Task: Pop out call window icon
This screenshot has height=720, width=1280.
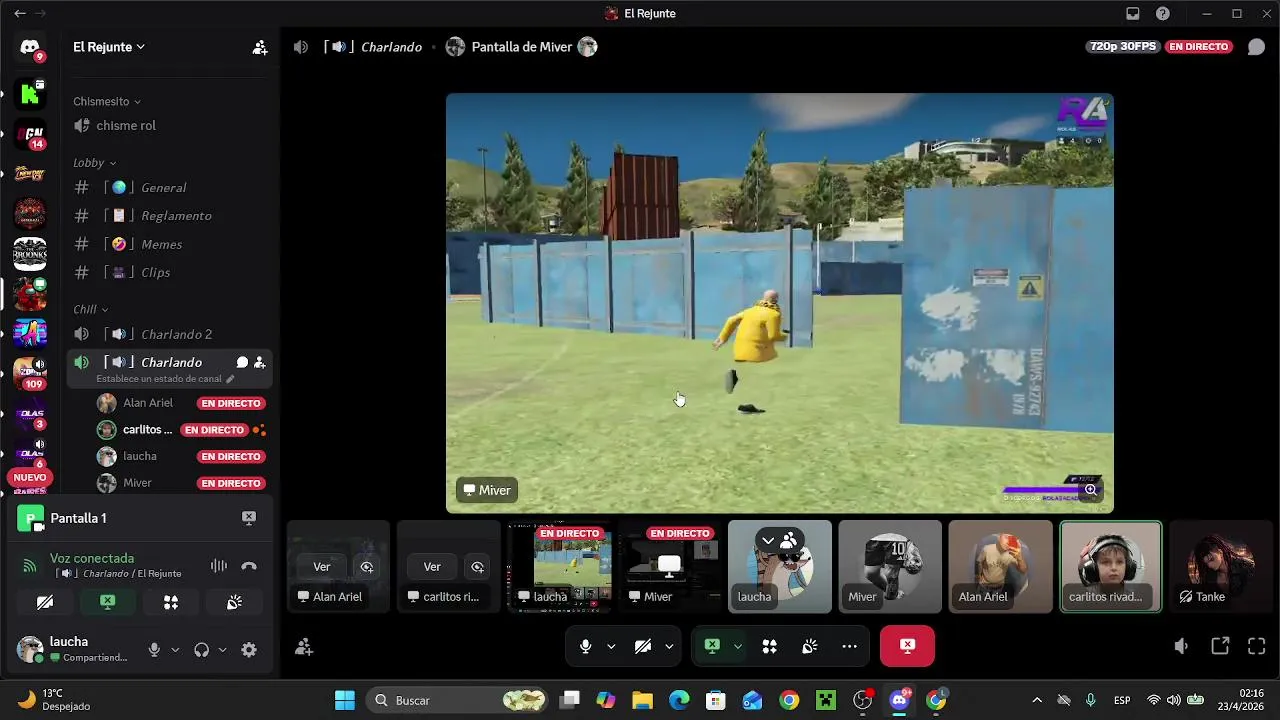Action: (x=1220, y=647)
